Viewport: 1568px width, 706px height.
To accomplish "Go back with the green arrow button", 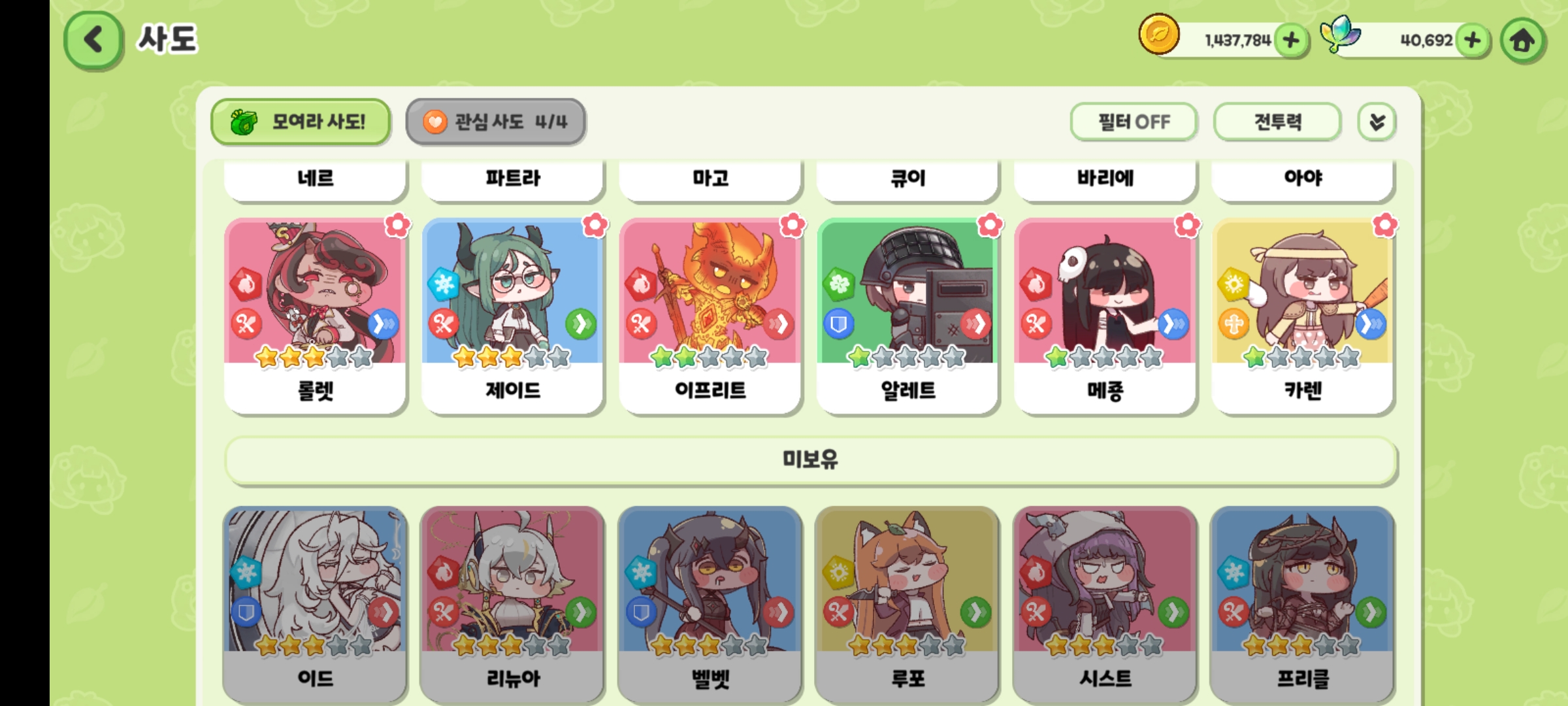I will tap(93, 40).
